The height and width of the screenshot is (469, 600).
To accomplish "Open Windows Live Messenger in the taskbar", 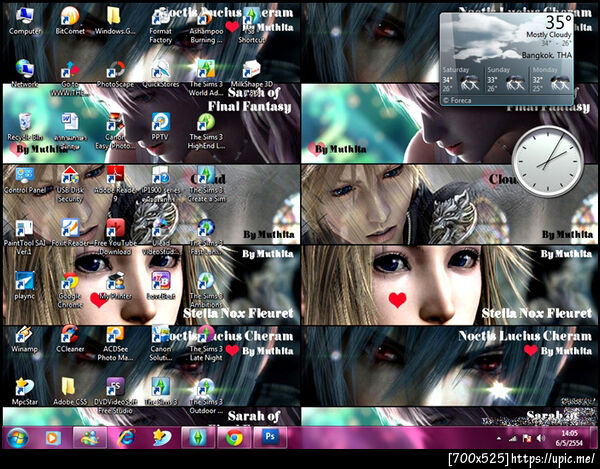I will pos(90,438).
